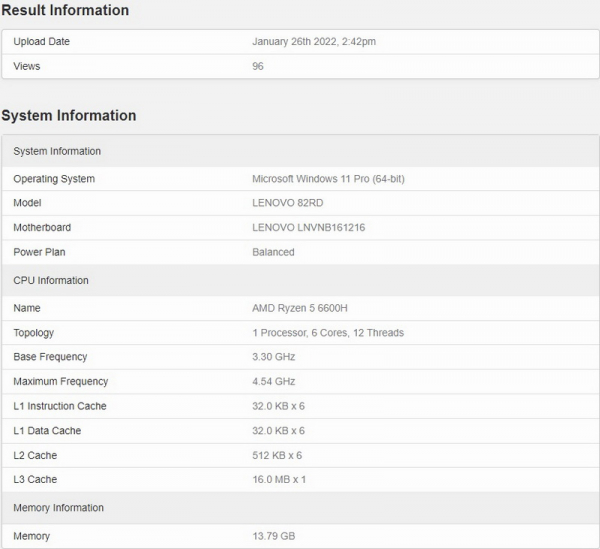This screenshot has height=549, width=600.
Task: Click the L2 Cache value 512 KB x 6
Action: (277, 455)
